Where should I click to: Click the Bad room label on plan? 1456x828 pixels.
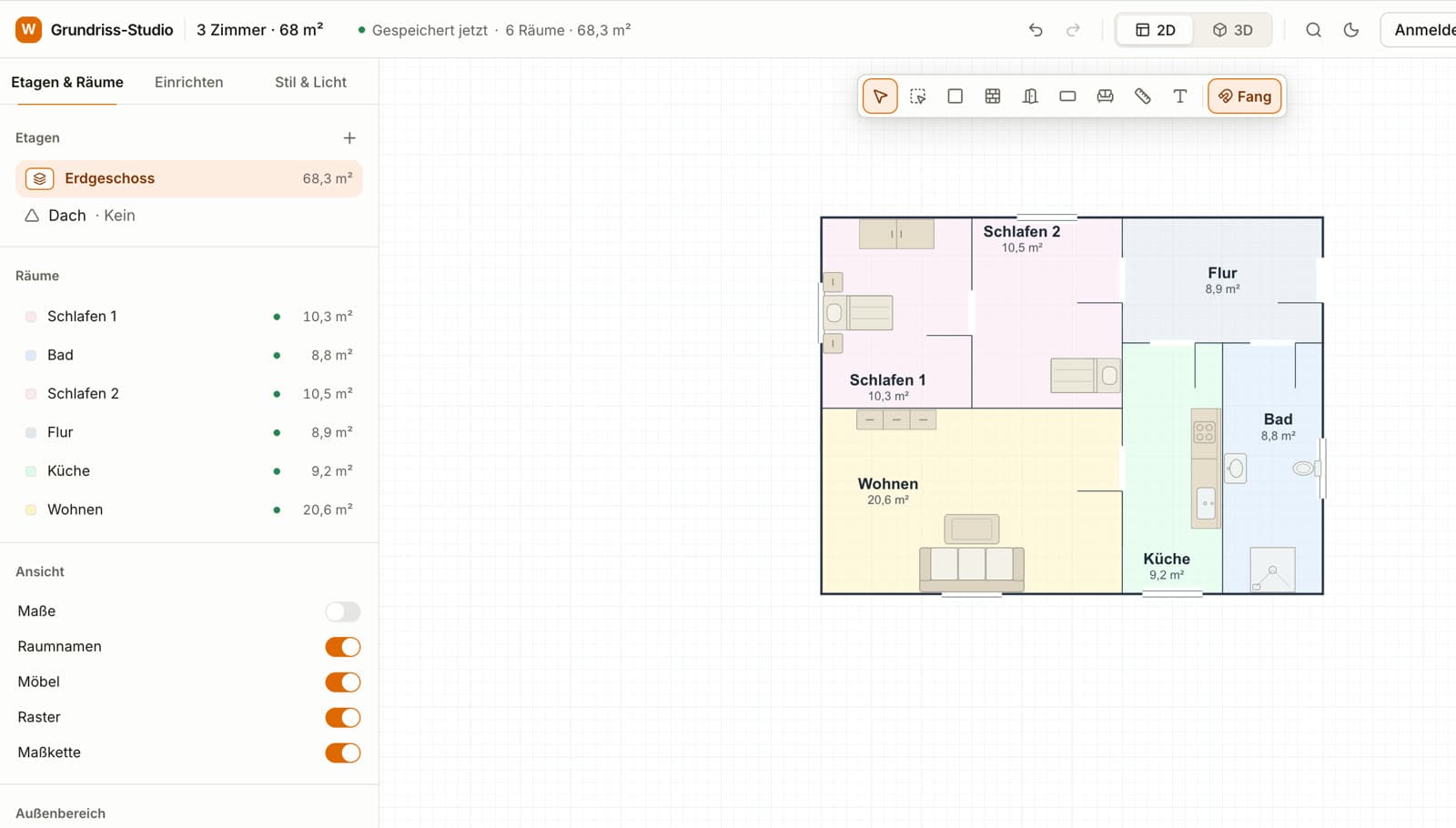[1278, 419]
